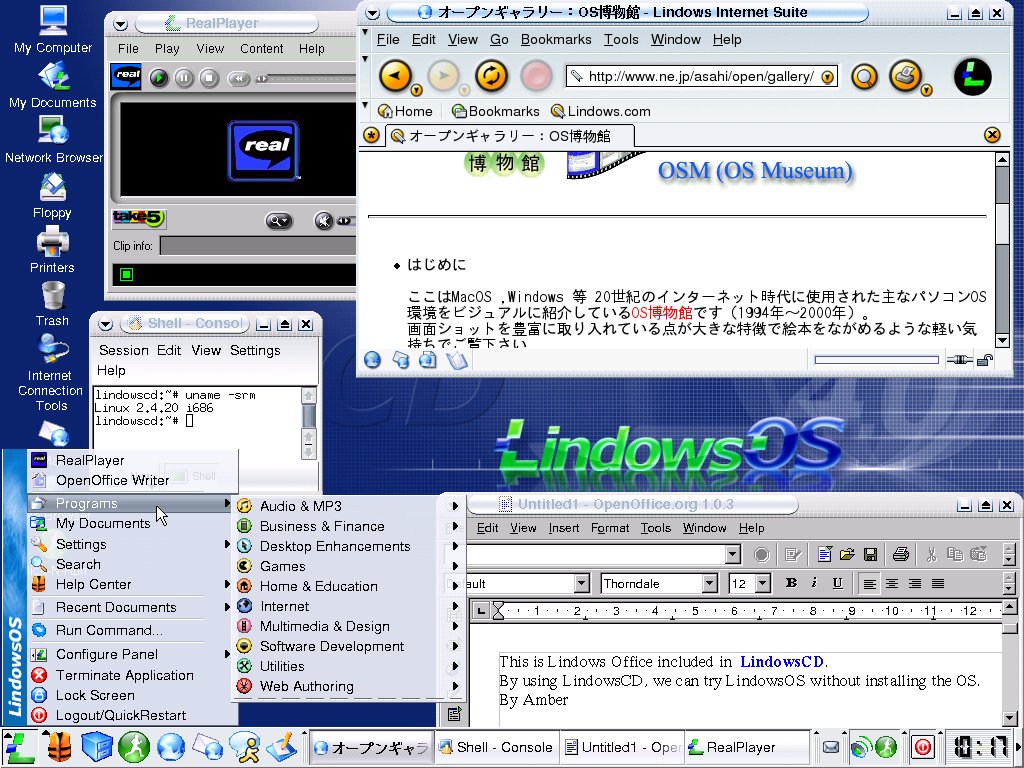Open the Bookmarks menu in the browser menu bar
The height and width of the screenshot is (768, 1024).
556,39
